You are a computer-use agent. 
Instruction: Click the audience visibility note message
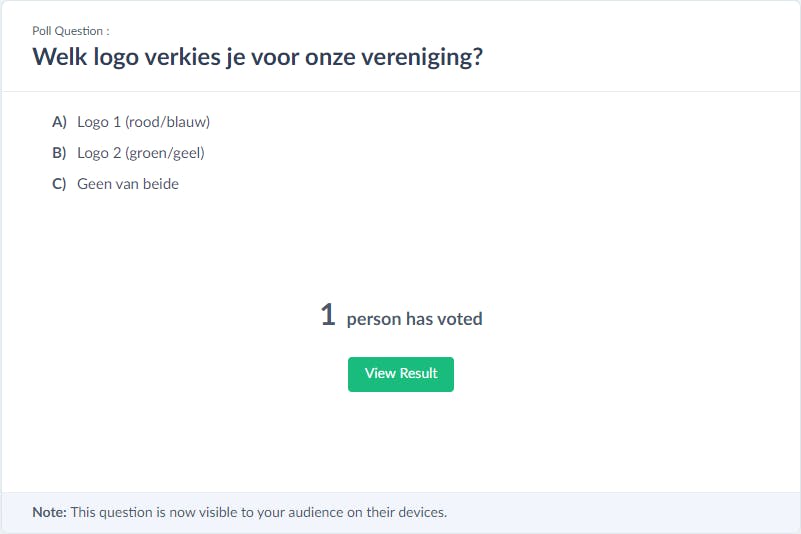coord(258,512)
